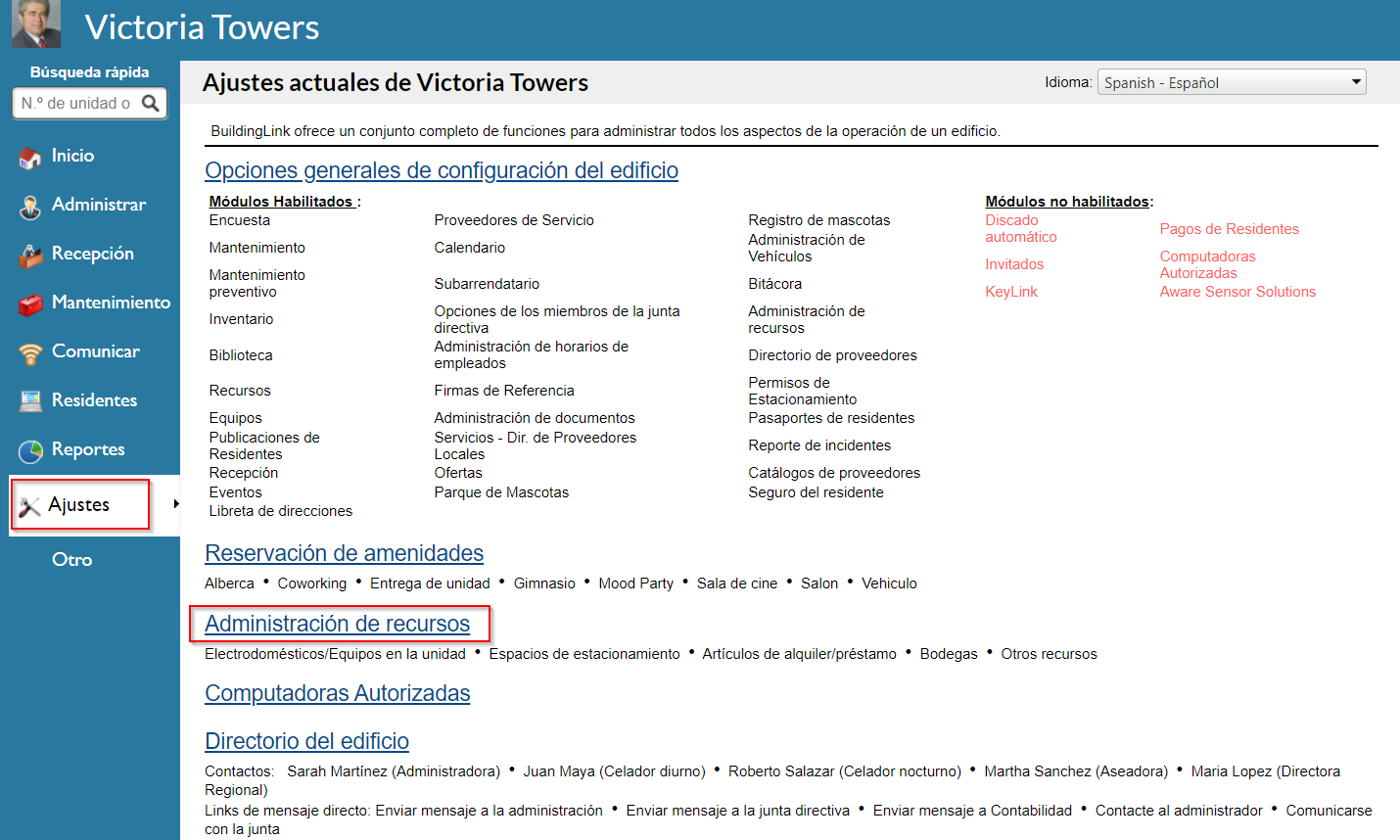Click the Comunicar wifi signal icon
This screenshot has width=1400, height=840.
30,352
